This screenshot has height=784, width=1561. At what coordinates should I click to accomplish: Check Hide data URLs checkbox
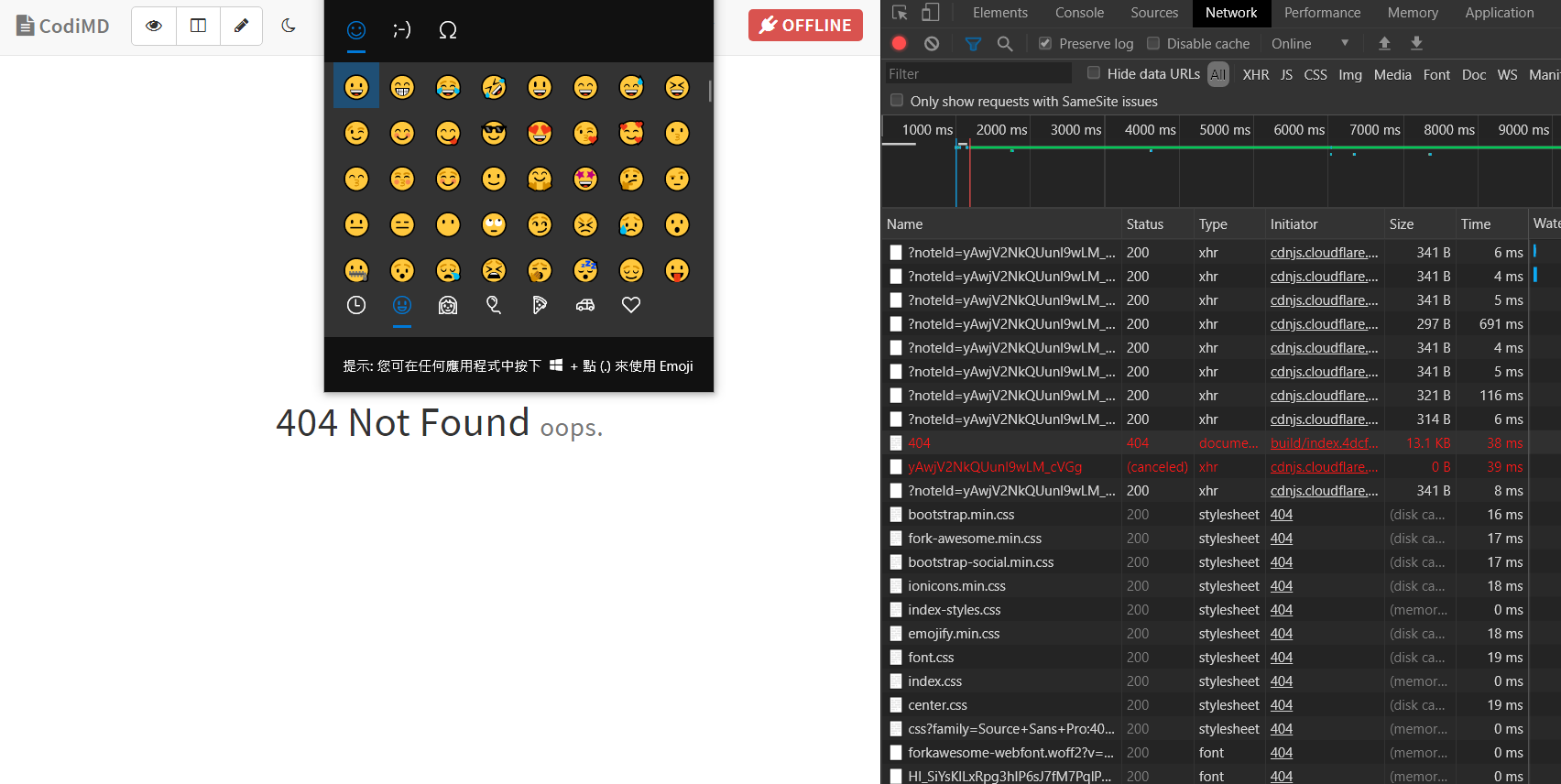(1093, 72)
